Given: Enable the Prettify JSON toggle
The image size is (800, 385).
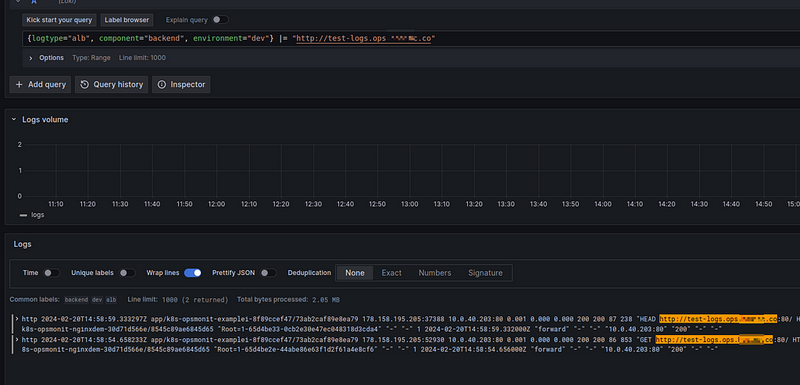Looking at the screenshot, I should (268, 273).
